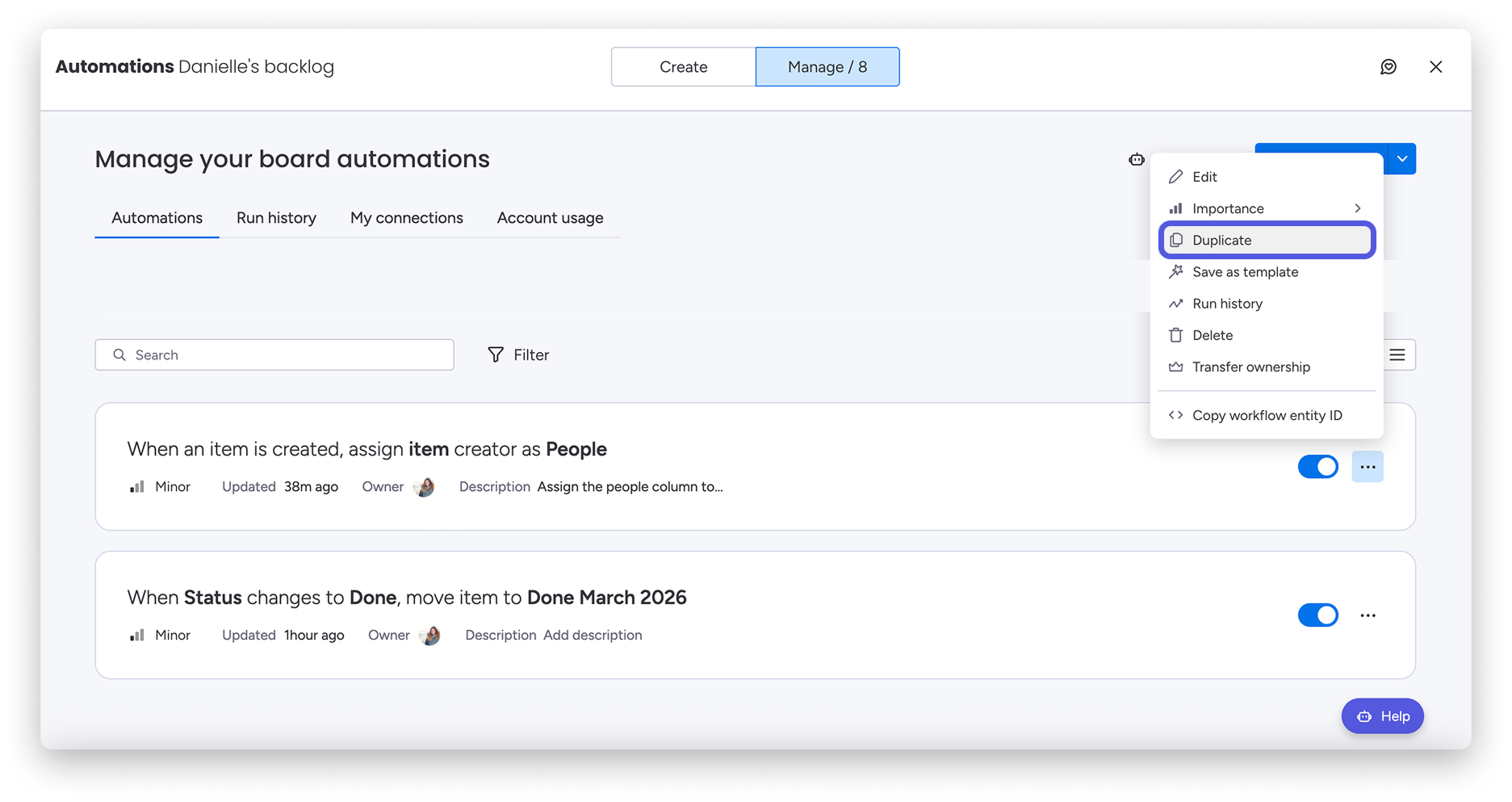The width and height of the screenshot is (1512, 802).
Task: Expand the blue button dropdown arrow
Action: 1402,159
